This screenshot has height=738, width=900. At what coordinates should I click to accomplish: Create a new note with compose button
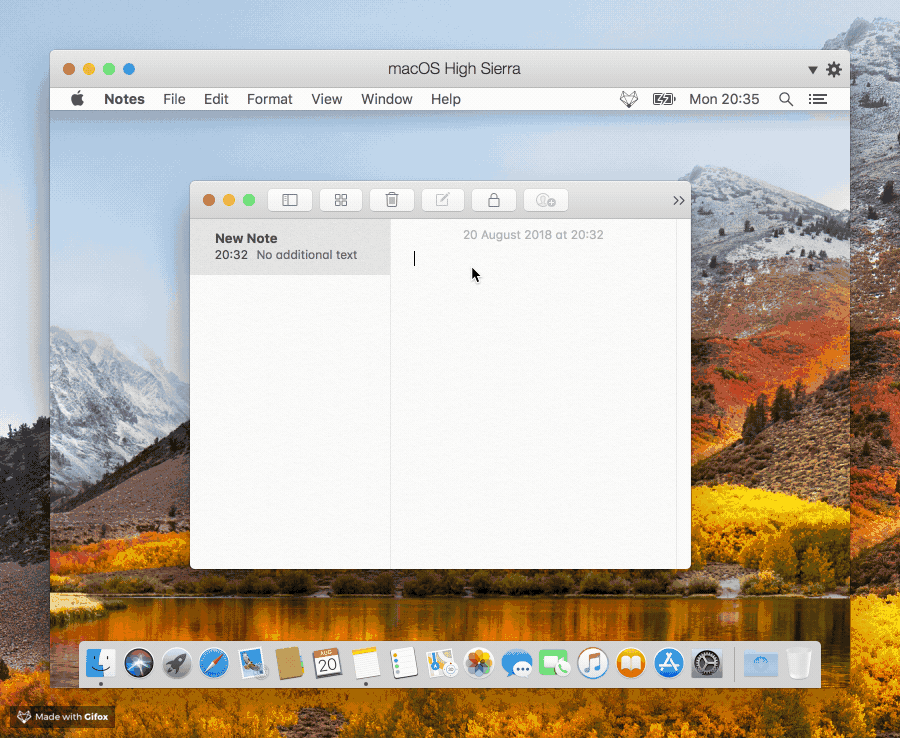click(443, 200)
